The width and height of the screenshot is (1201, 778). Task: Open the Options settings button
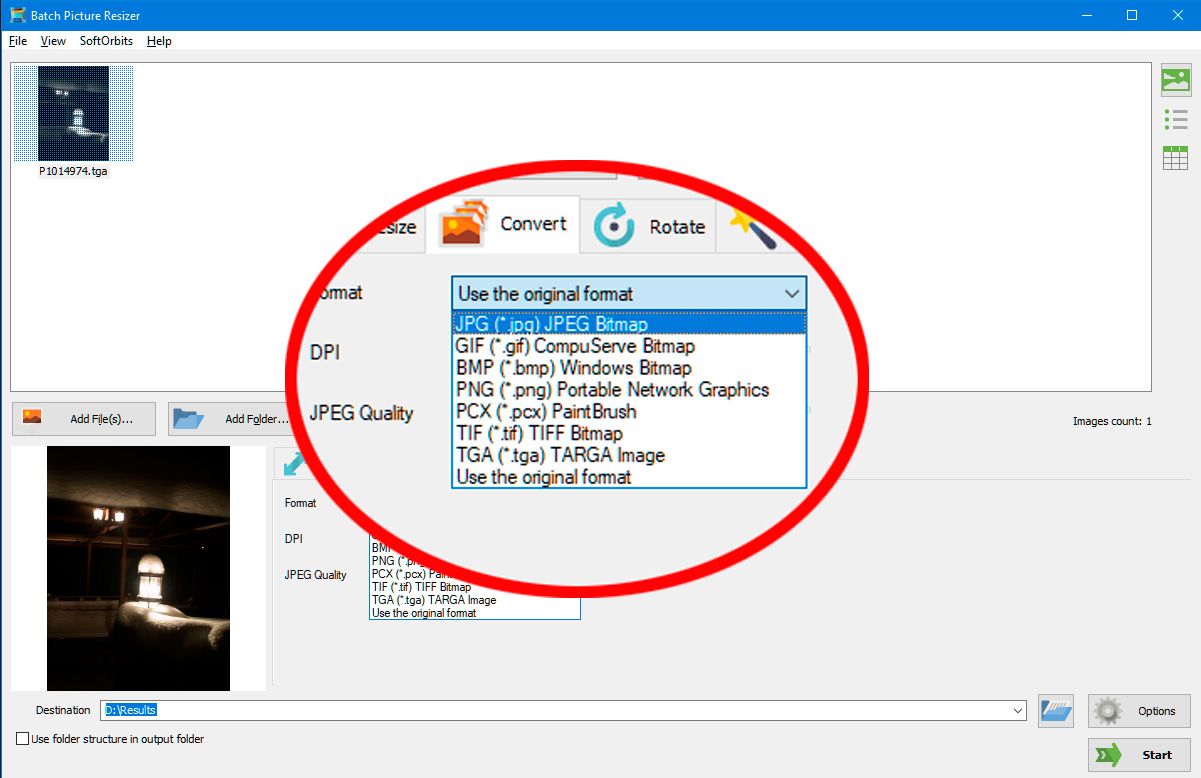point(1139,711)
